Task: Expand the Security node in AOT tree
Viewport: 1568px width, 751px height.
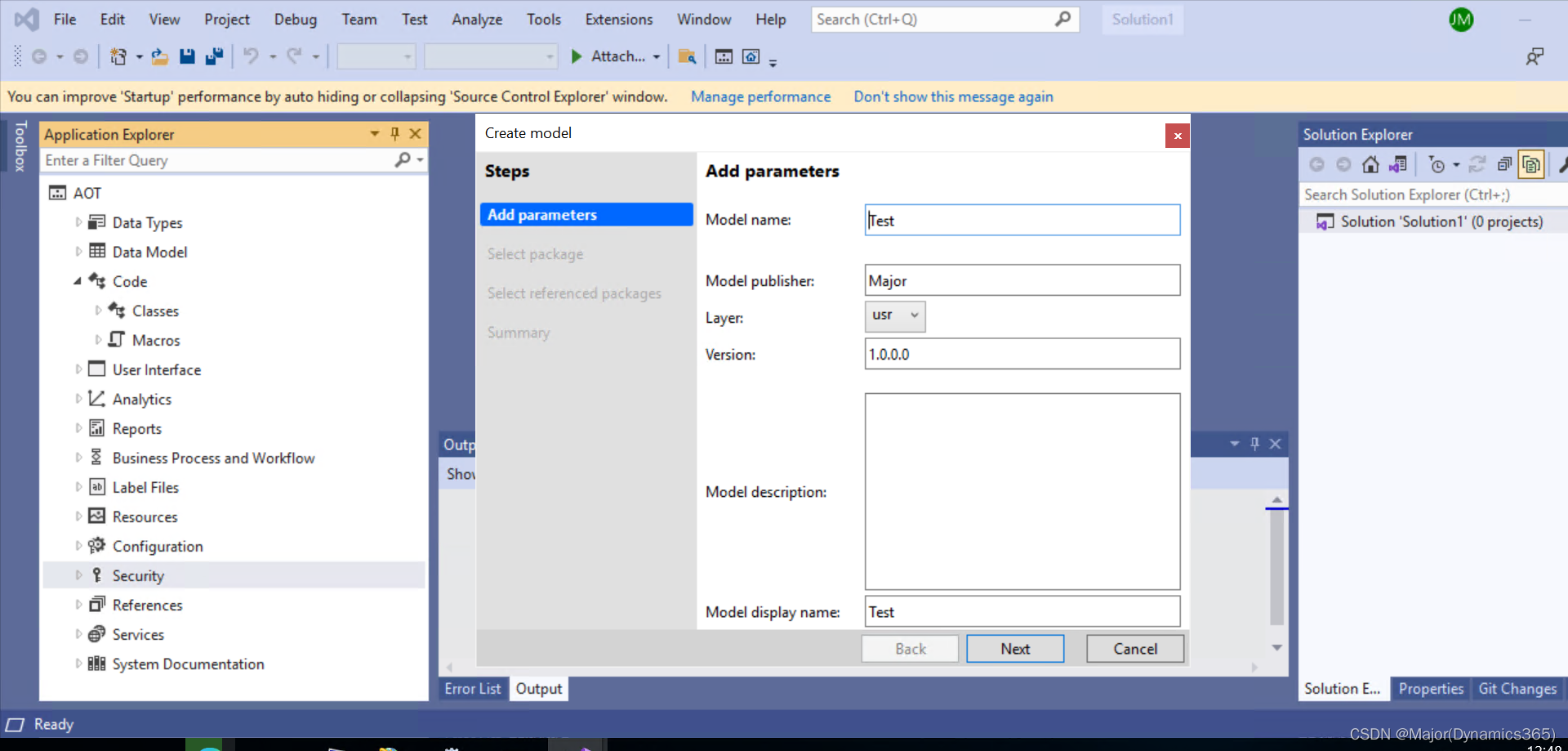Action: click(78, 574)
